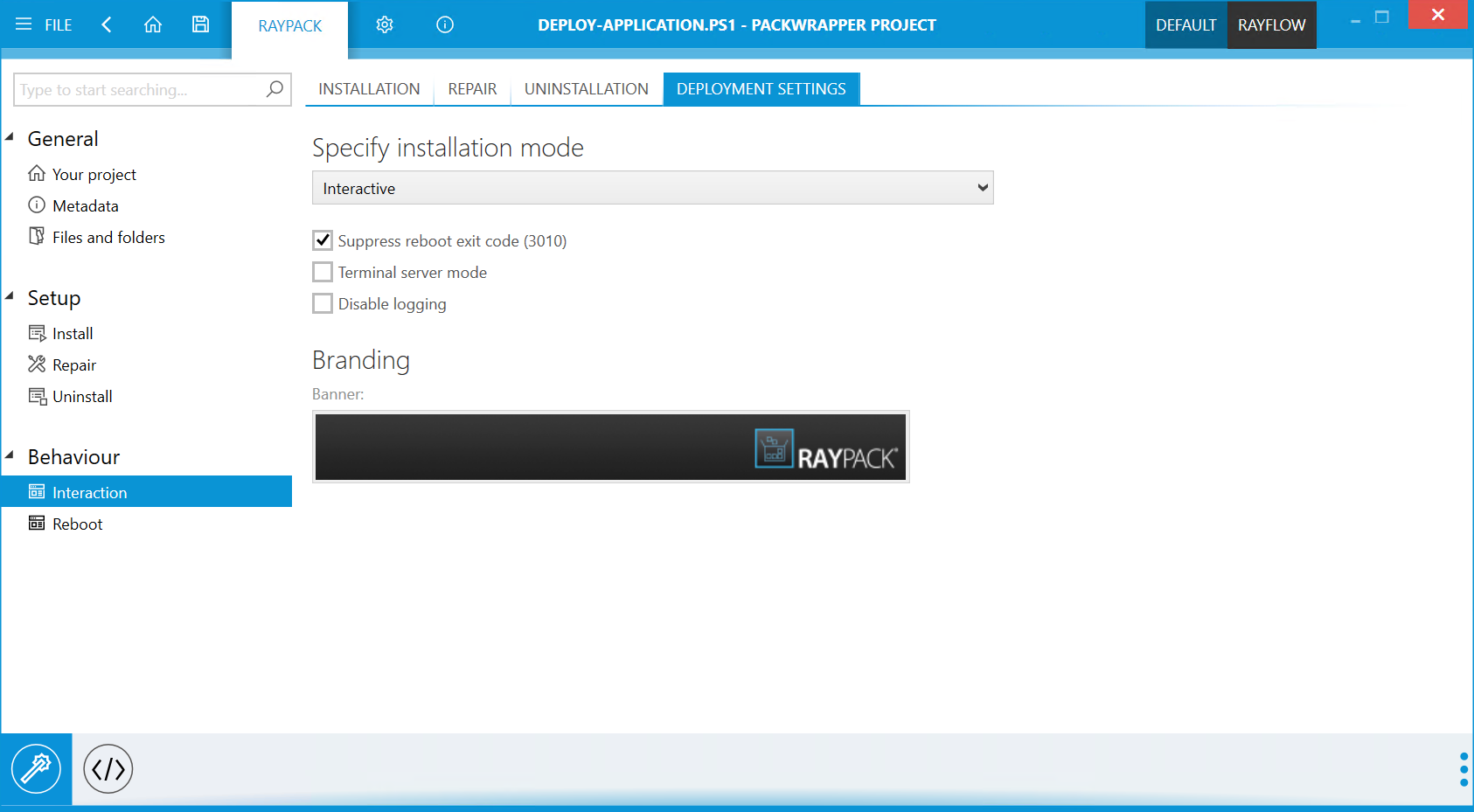Switch to the RAYFLOW profile
The image size is (1474, 812).
(1271, 24)
